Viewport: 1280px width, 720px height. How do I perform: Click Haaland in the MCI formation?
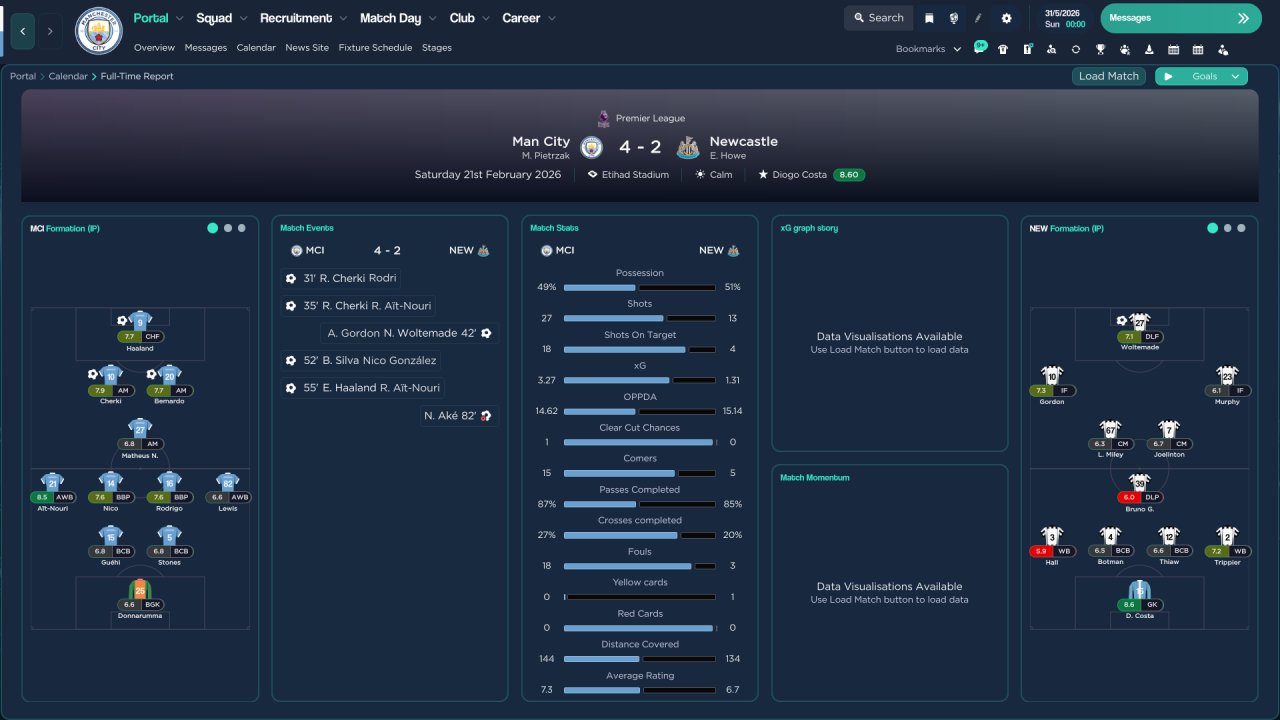pos(140,332)
